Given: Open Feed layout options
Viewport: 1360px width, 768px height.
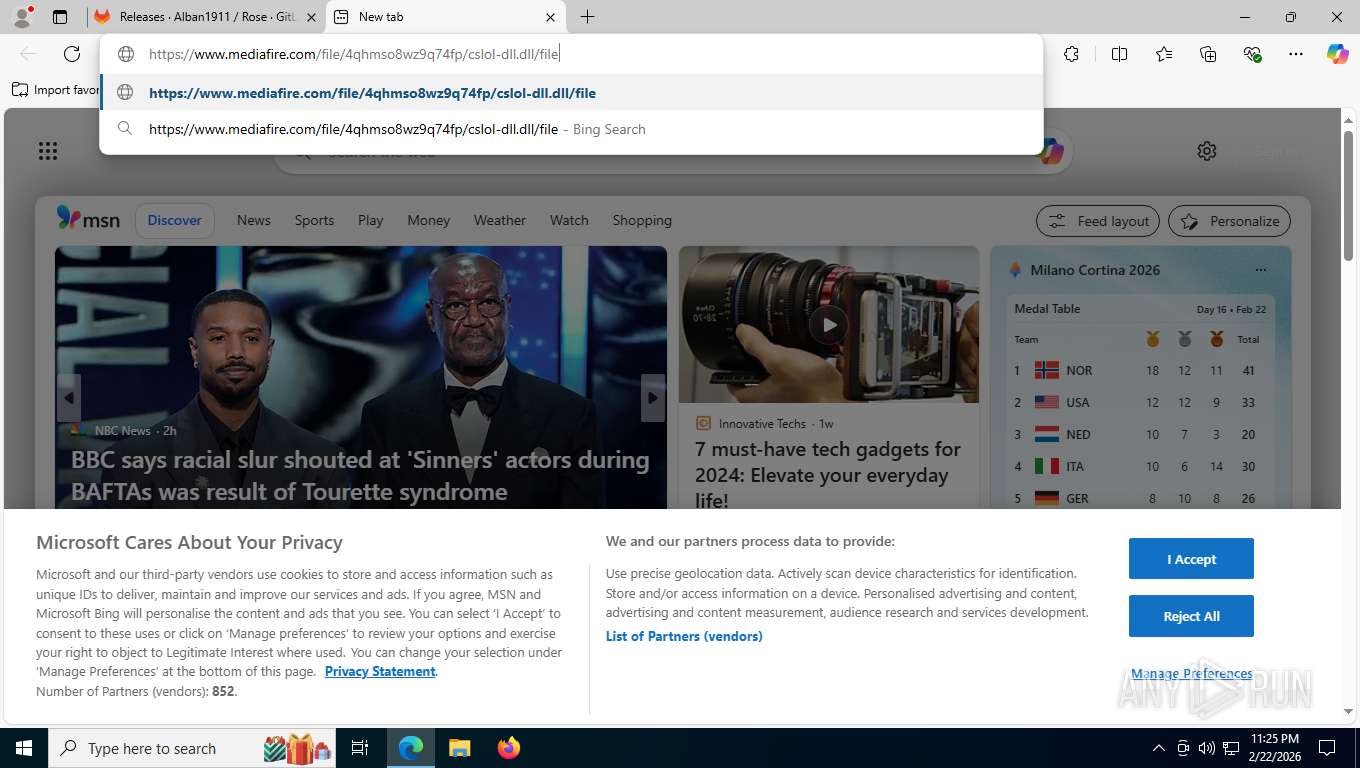Looking at the screenshot, I should [x=1098, y=221].
